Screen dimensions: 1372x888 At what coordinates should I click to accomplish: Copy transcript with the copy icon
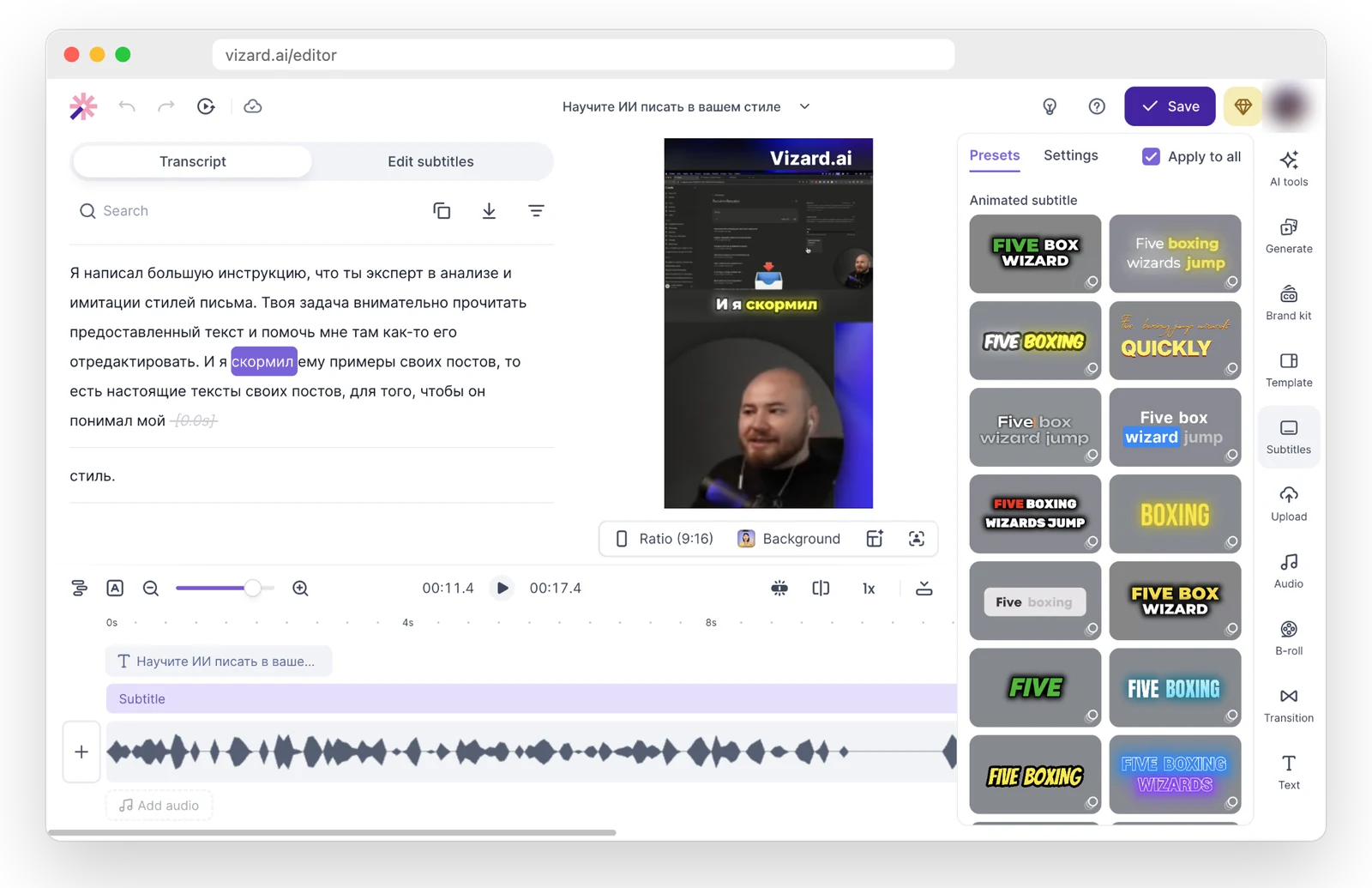tap(442, 211)
